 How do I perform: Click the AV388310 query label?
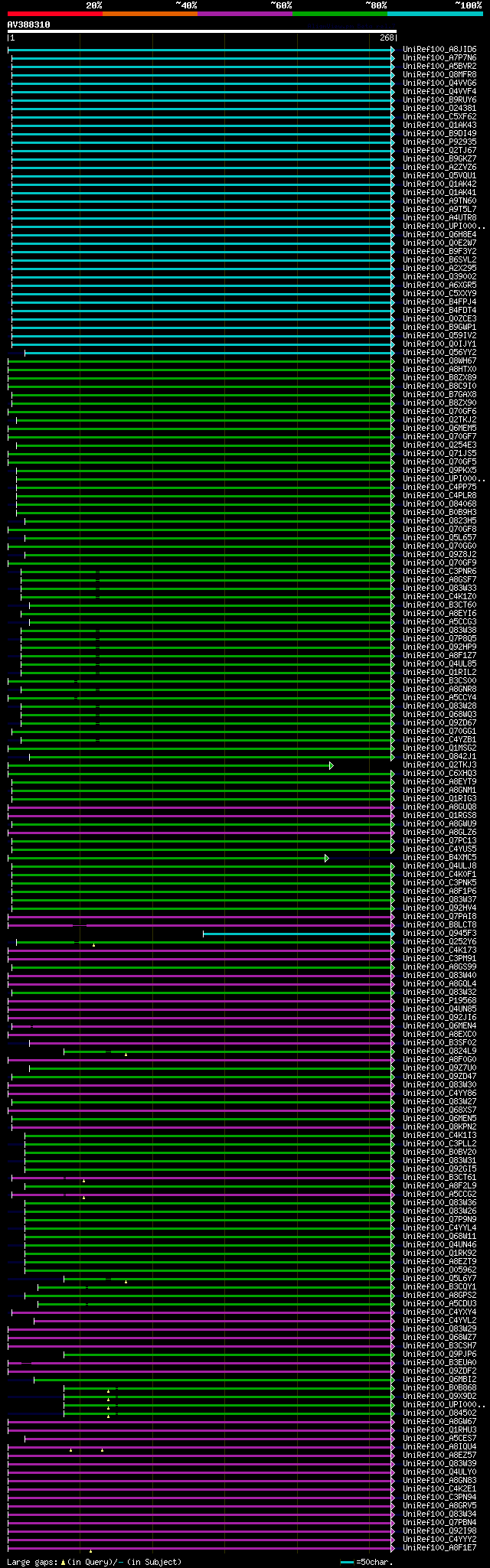(x=29, y=24)
